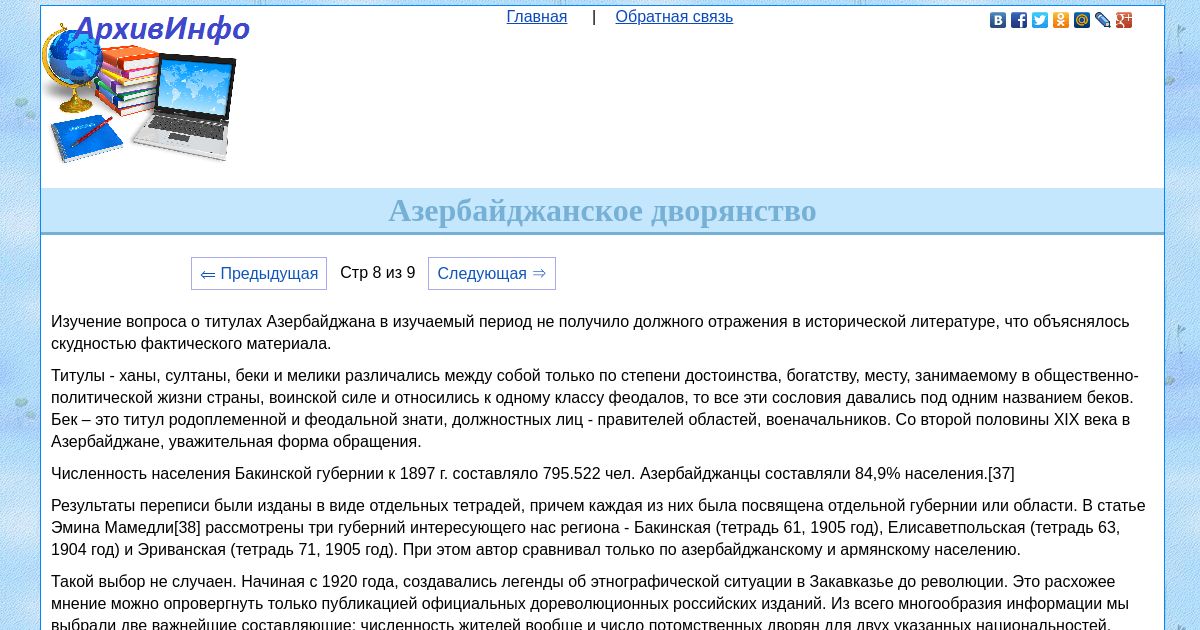Image resolution: width=1200 pixels, height=630 pixels.
Task: Click the АрхивИнфо site title
Action: [161, 29]
